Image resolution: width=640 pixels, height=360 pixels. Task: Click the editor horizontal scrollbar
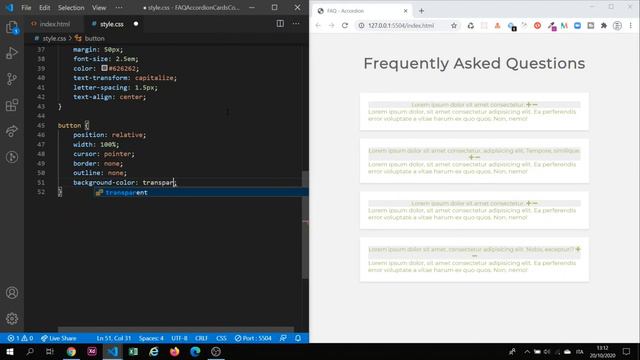pyautogui.click(x=176, y=329)
